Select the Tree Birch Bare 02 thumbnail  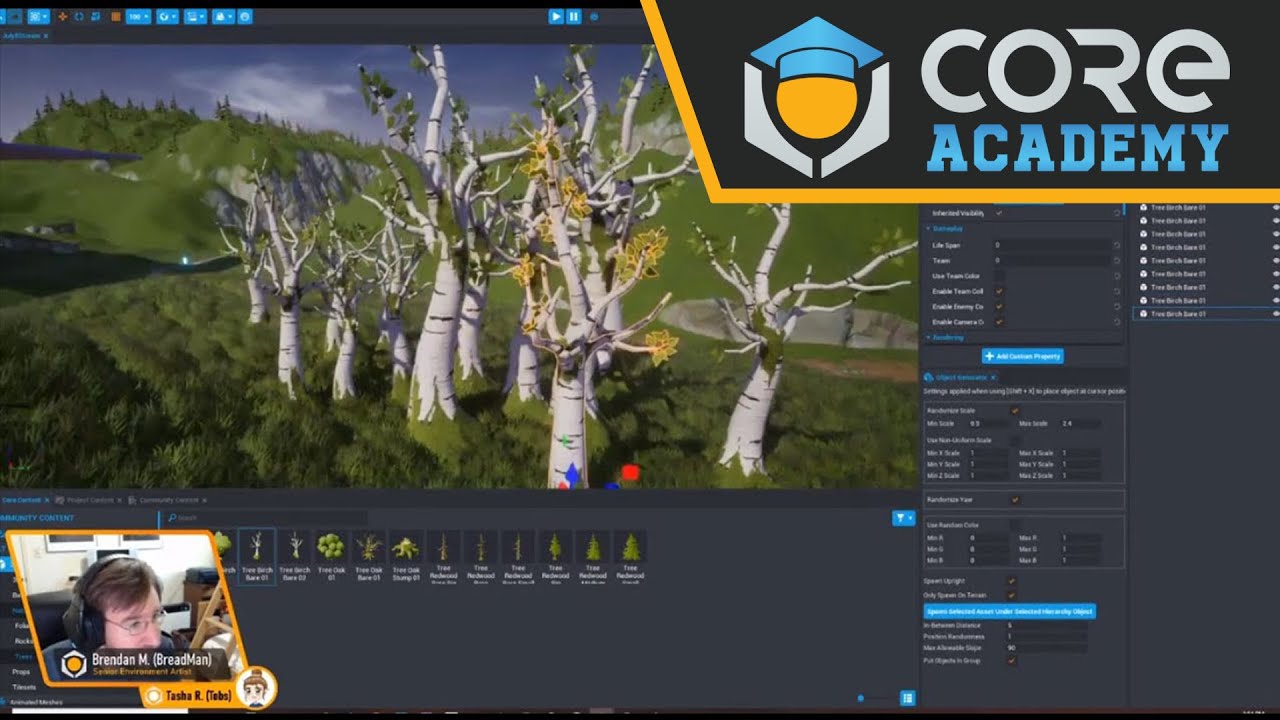pos(295,556)
